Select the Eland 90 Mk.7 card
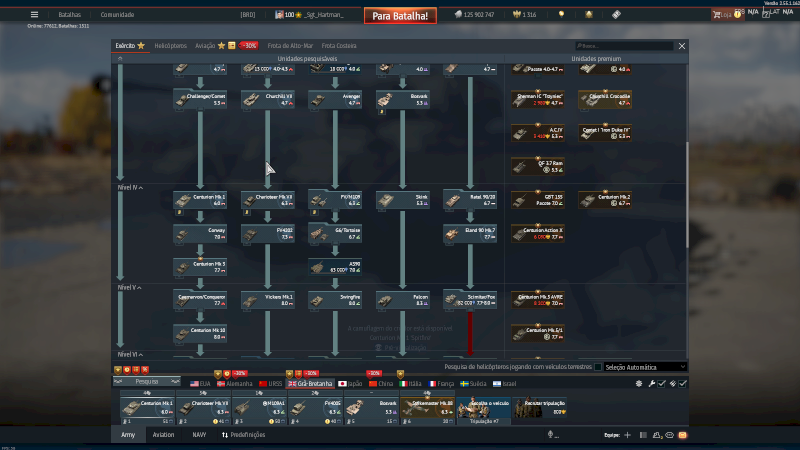The image size is (800, 450). coord(469,233)
